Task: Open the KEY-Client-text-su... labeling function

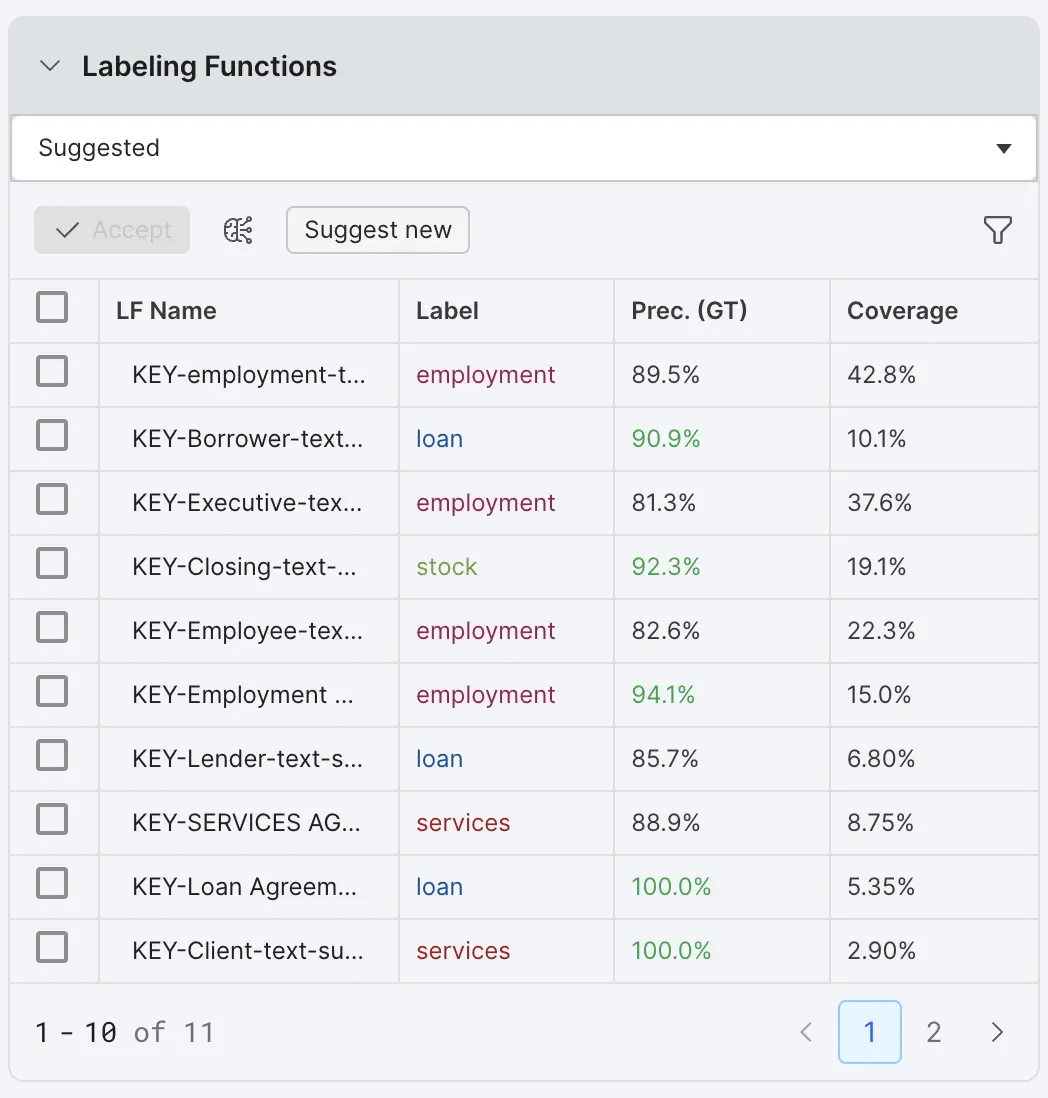Action: [x=248, y=951]
